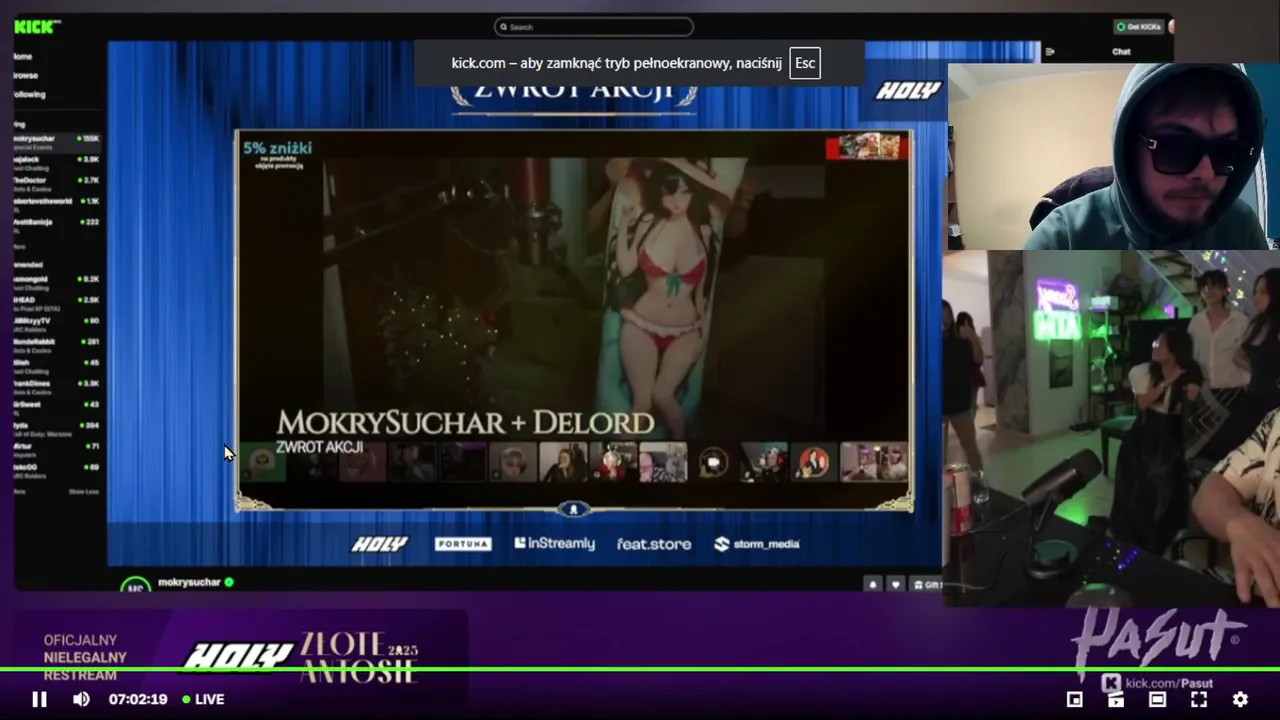The image size is (1280, 720).
Task: Click the Search field in restreamed Kick page
Action: 594,27
